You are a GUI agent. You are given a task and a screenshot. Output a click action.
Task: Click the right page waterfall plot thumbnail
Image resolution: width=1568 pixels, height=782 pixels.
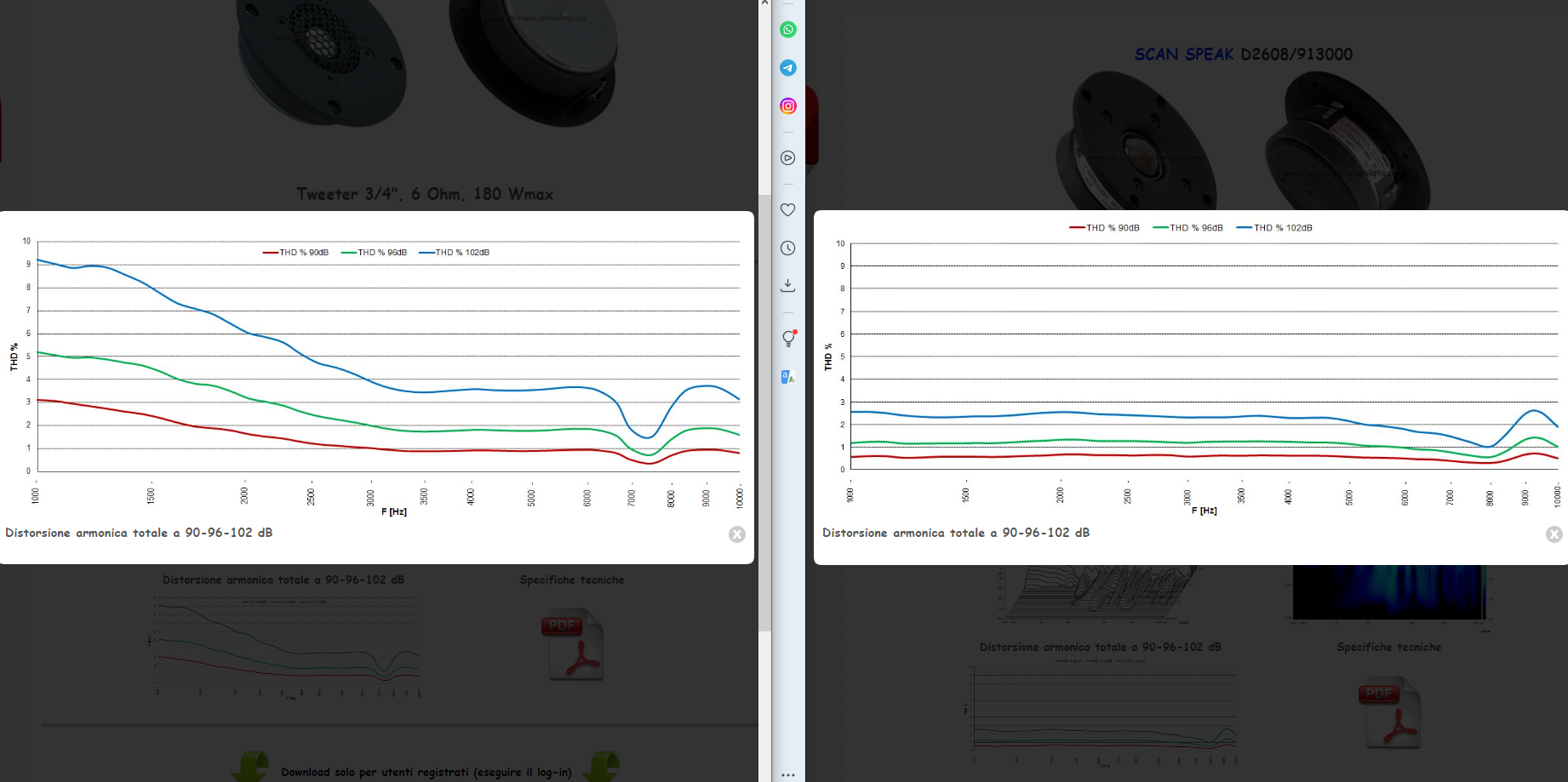1101,594
